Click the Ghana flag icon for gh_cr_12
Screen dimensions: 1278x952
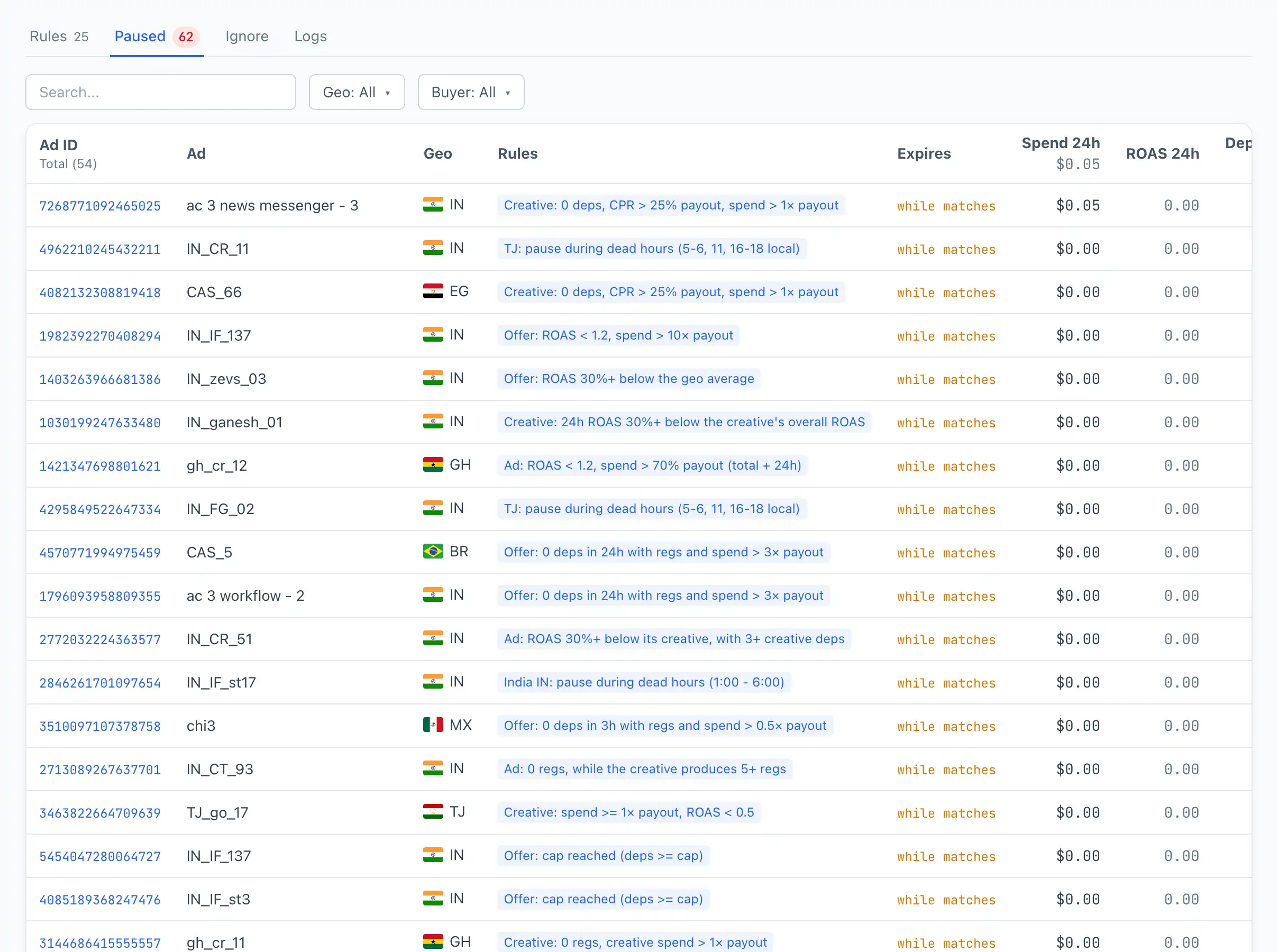[433, 465]
